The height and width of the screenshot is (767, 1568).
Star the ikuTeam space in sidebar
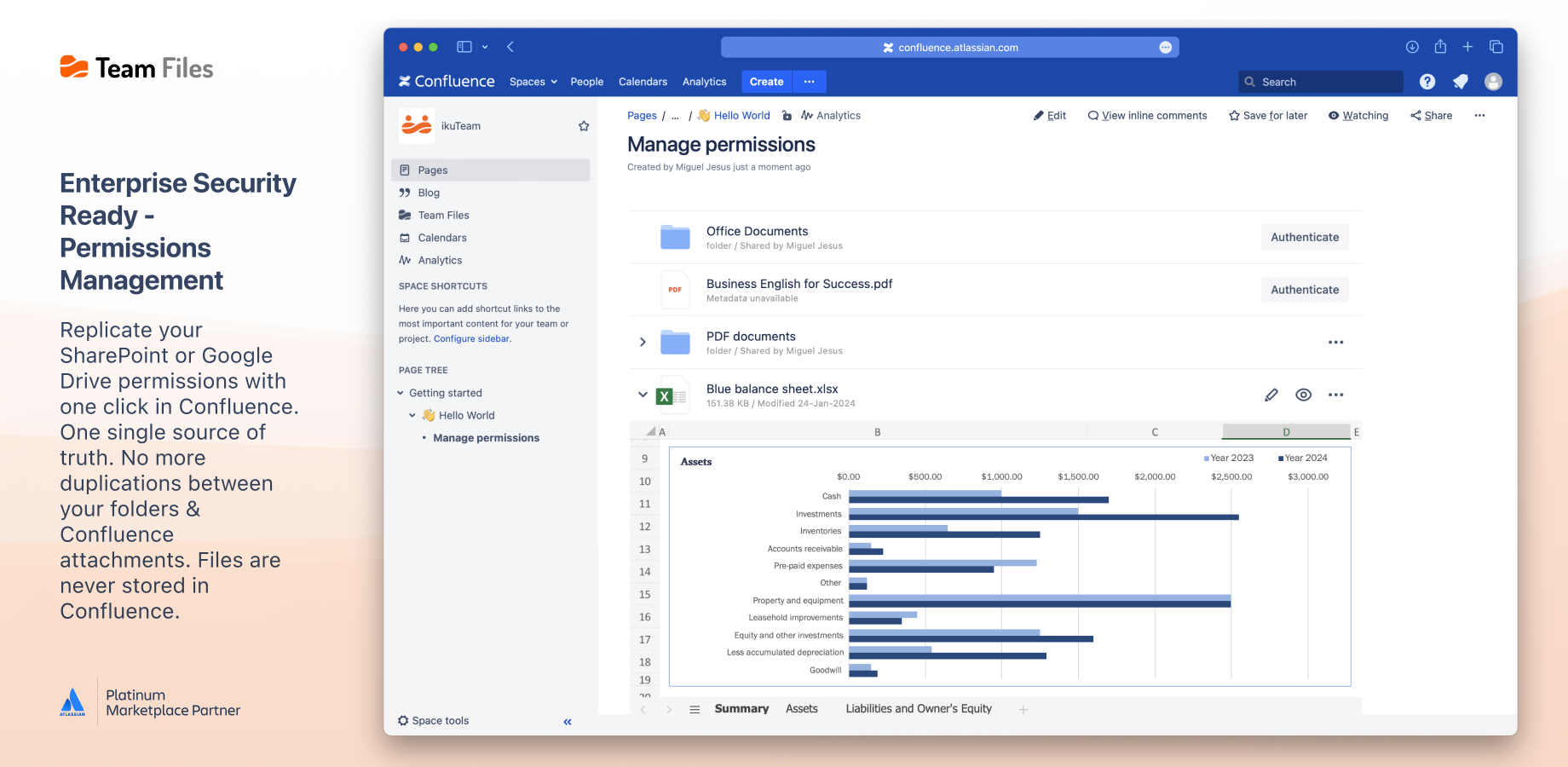[x=584, y=126]
